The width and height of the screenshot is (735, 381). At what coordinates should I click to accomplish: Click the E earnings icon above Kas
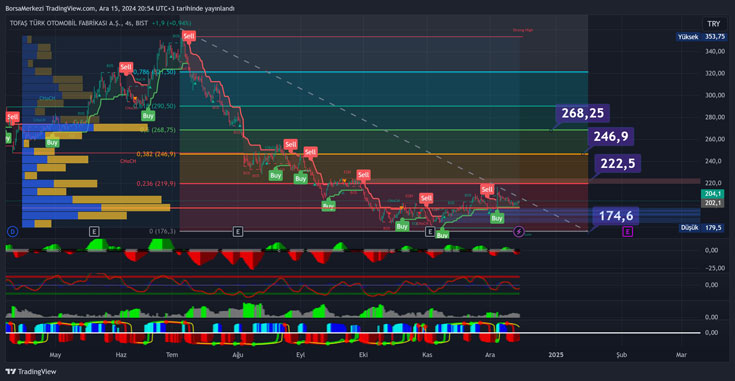click(x=429, y=232)
